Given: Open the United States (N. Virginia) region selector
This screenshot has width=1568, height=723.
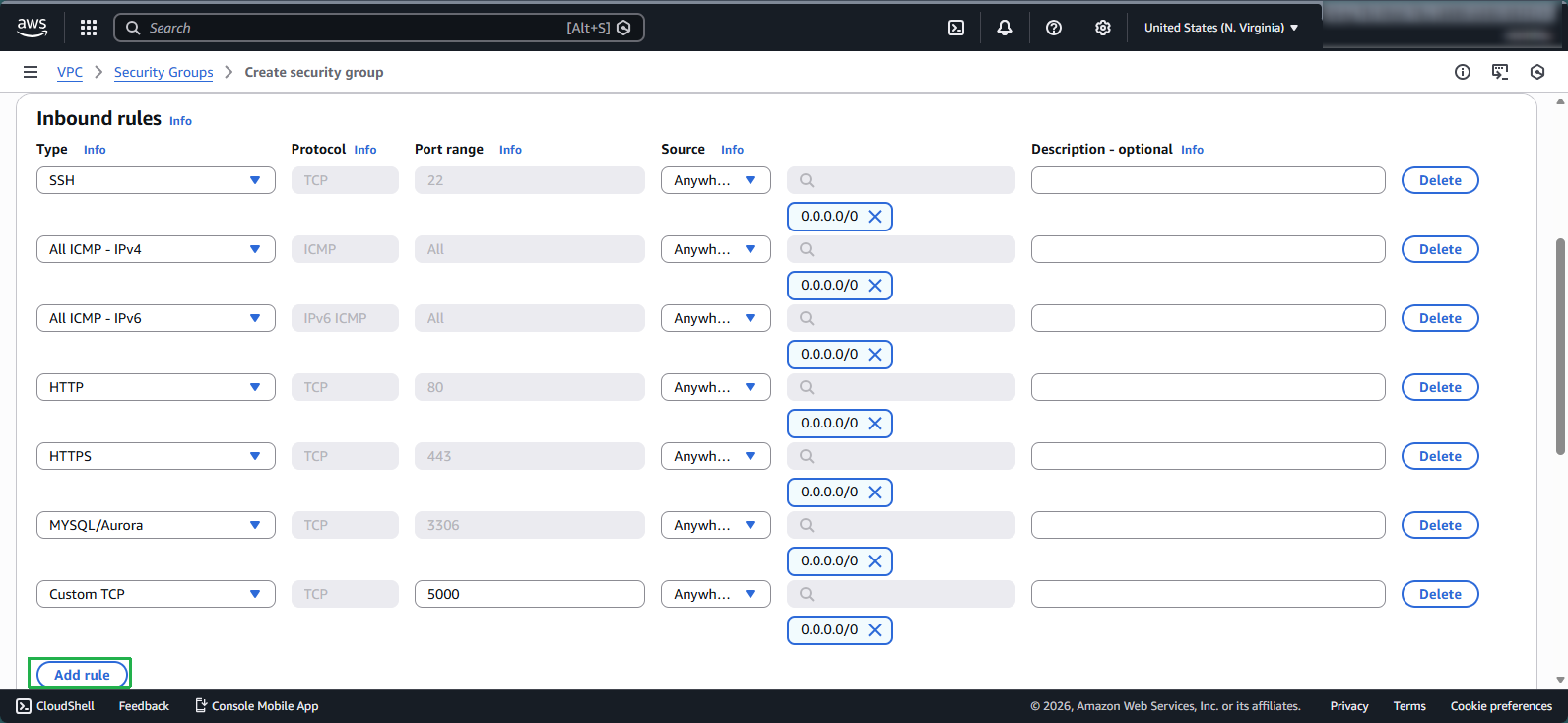Looking at the screenshot, I should (1221, 28).
